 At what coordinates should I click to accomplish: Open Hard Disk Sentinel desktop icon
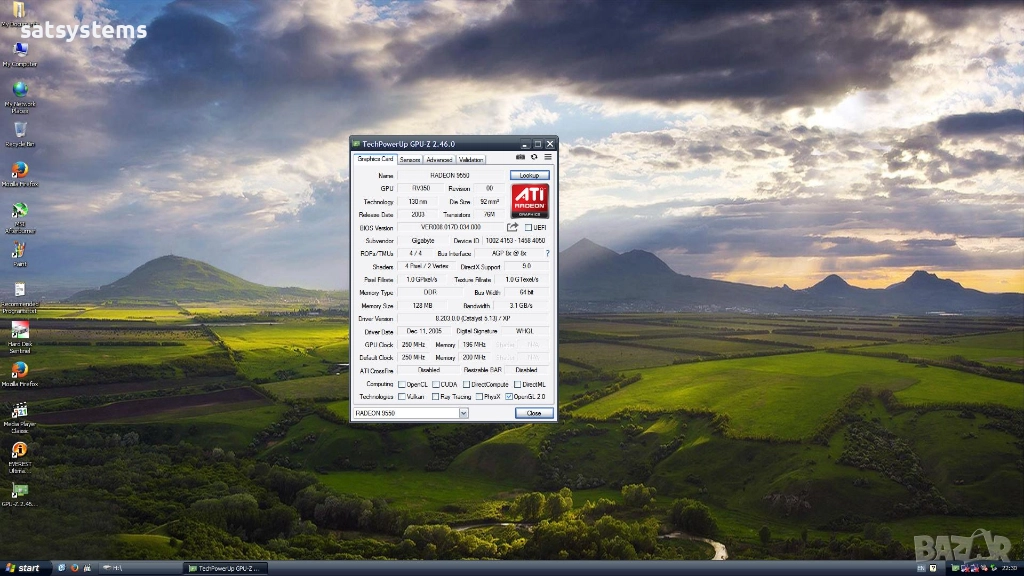19,331
